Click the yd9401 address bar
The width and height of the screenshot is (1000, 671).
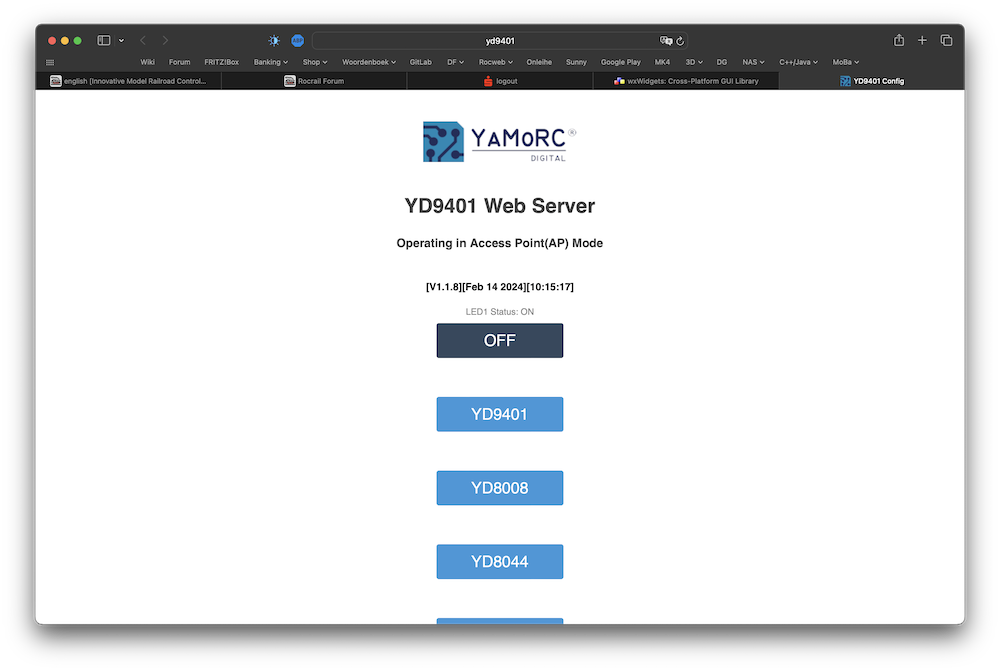(499, 41)
